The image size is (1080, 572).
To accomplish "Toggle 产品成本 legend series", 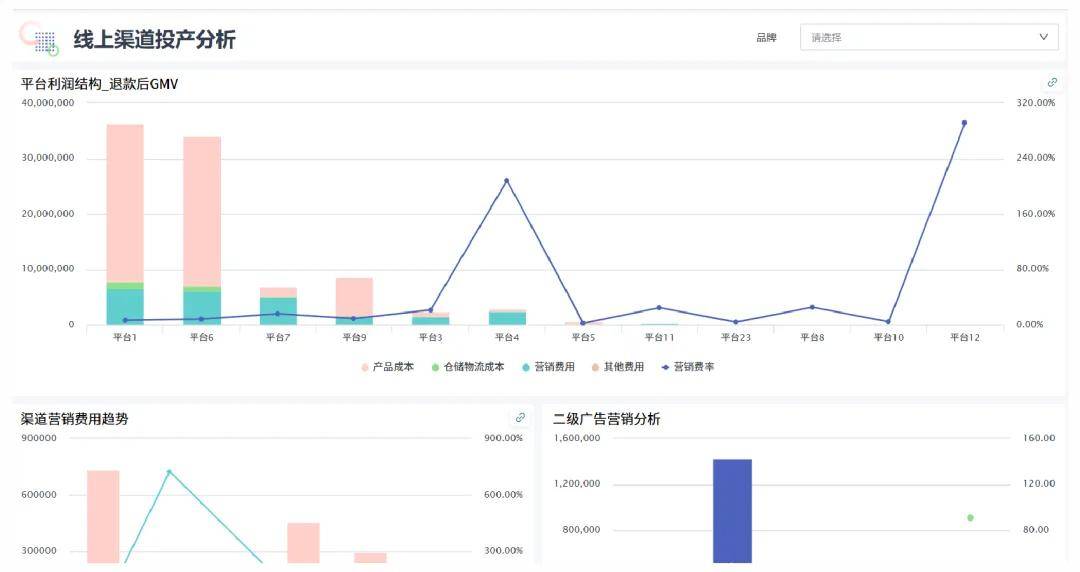I will (x=387, y=367).
